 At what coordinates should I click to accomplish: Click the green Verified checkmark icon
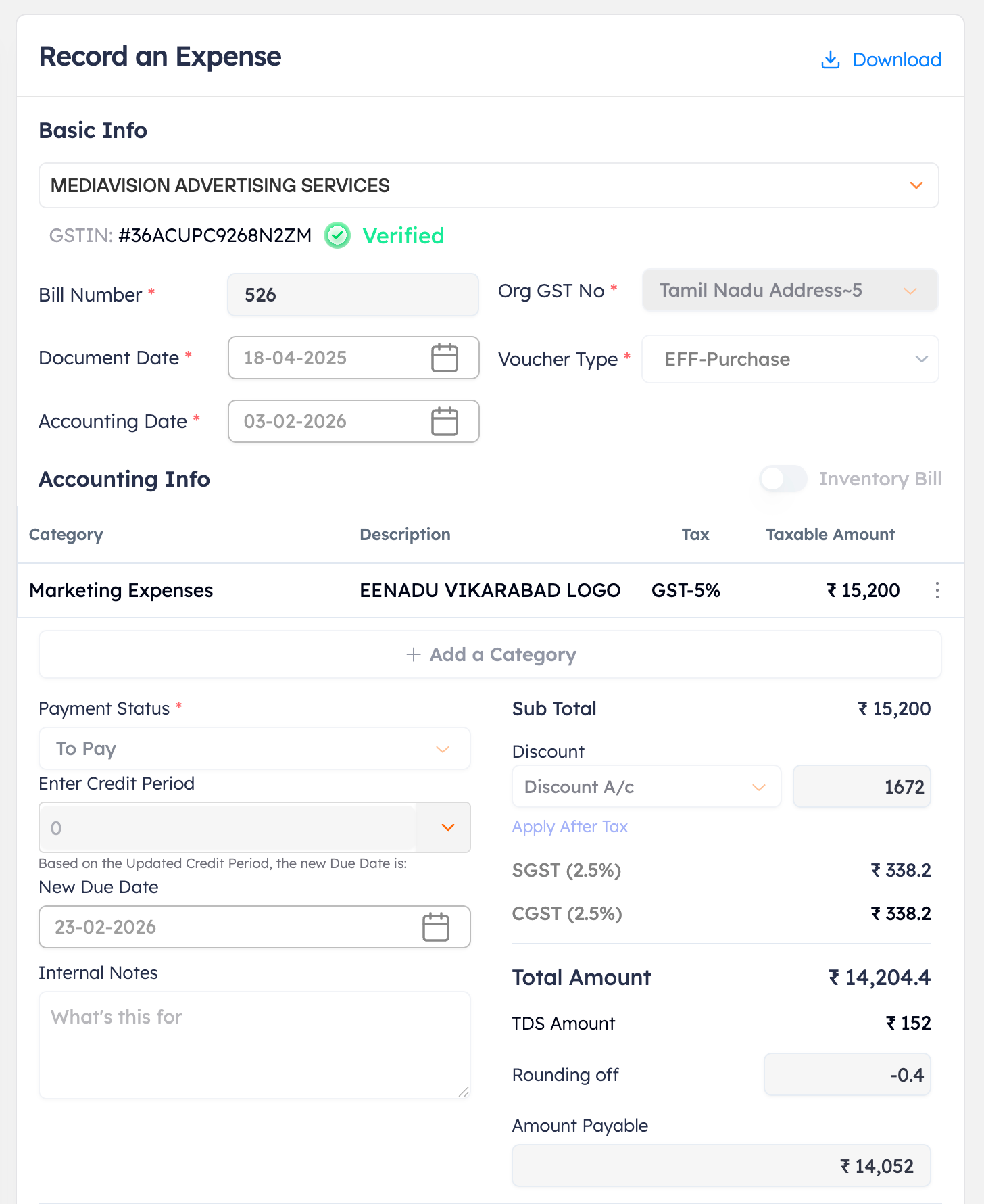tap(337, 236)
